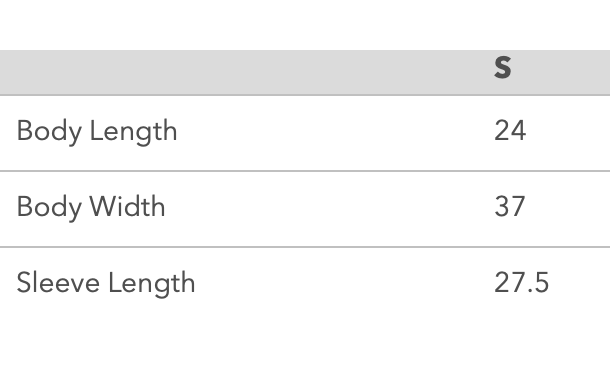Click the Body Length value 24
This screenshot has height=386, width=610.
point(510,131)
